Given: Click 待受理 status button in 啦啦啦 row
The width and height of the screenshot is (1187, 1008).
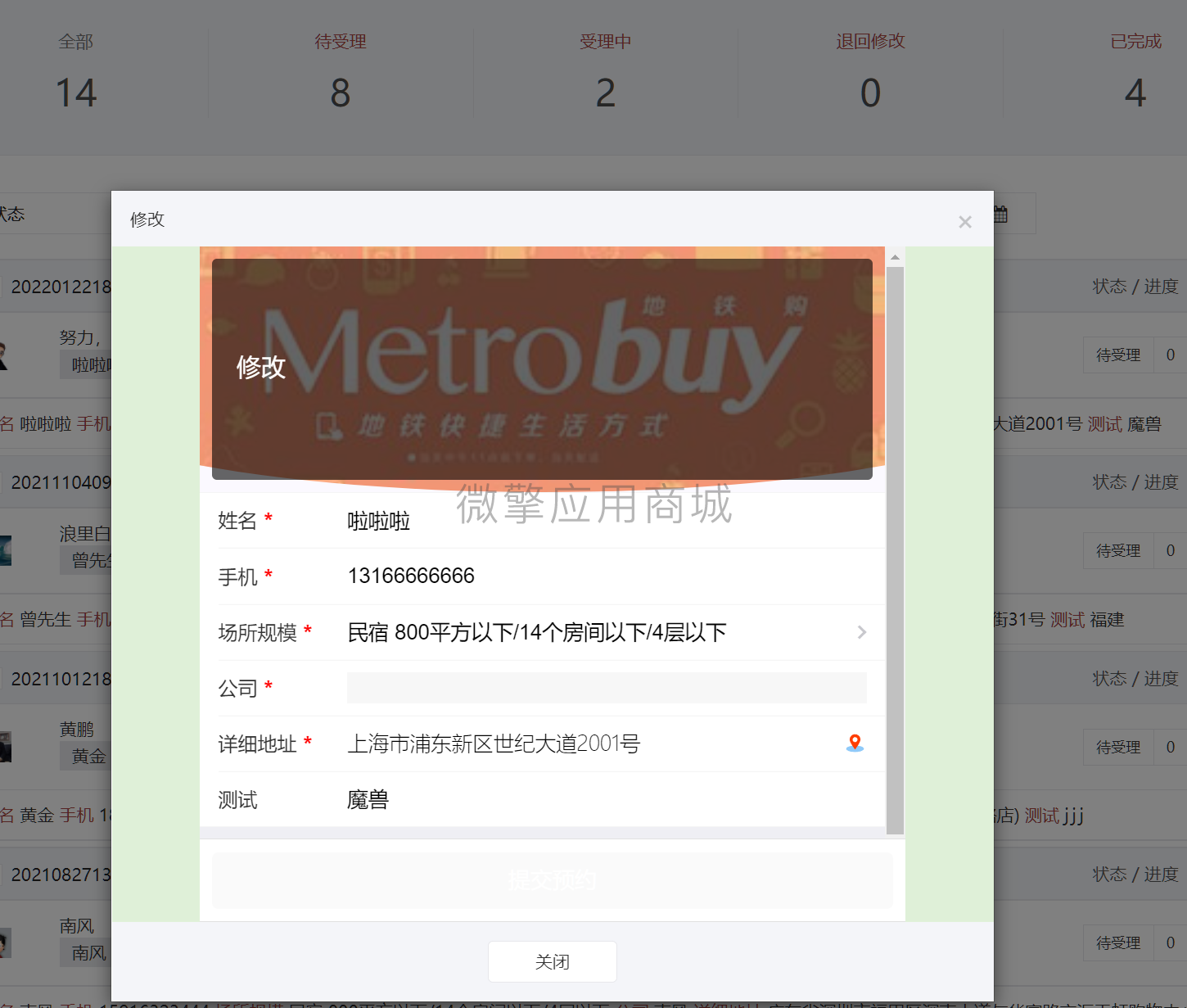Looking at the screenshot, I should [1118, 355].
